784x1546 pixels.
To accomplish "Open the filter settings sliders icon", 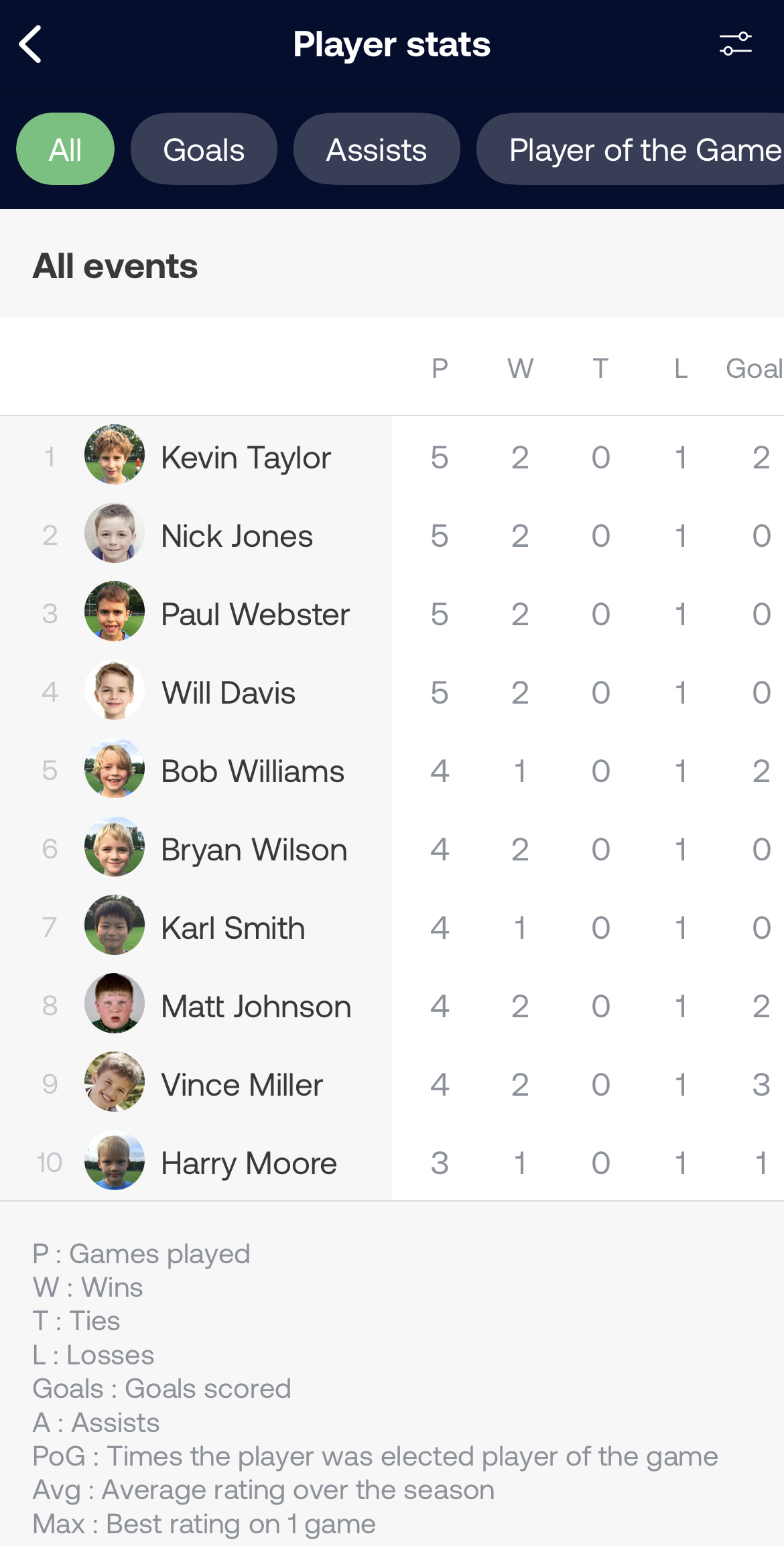I will click(x=735, y=44).
